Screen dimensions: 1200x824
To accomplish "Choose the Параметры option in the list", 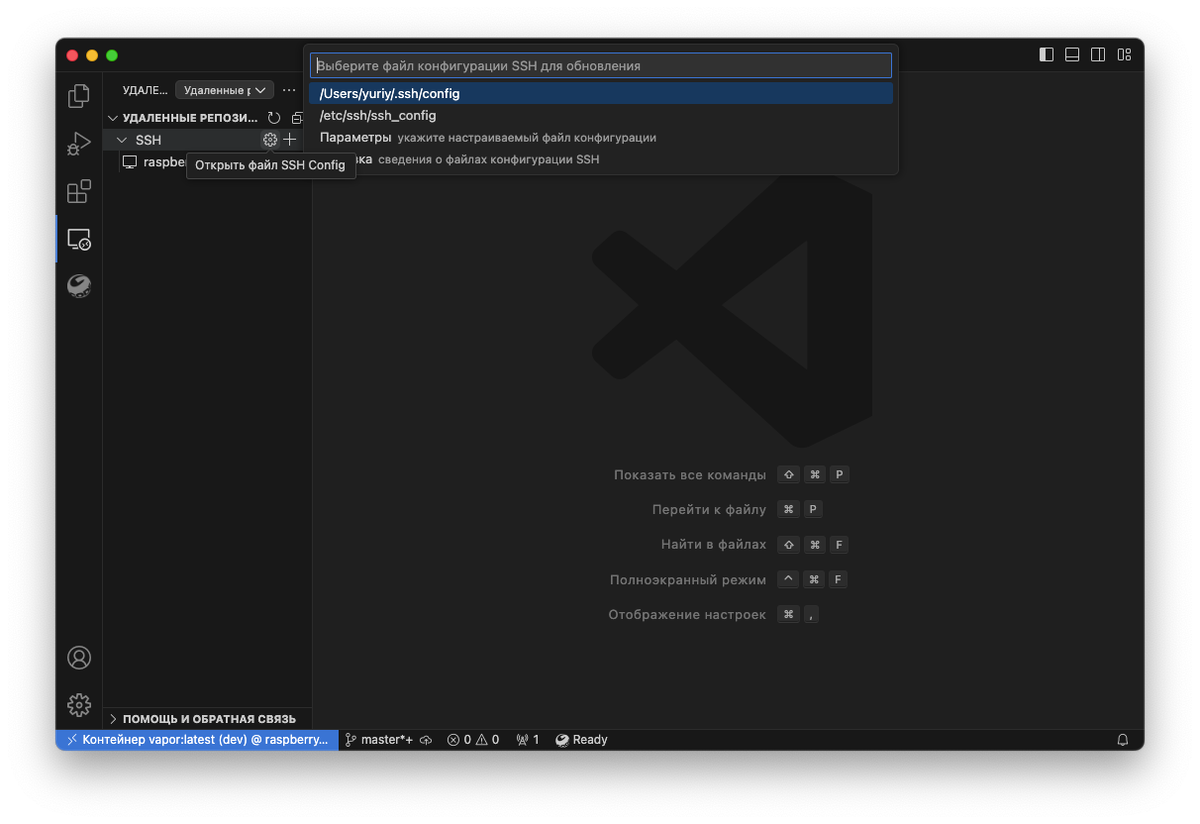I will coord(601,137).
